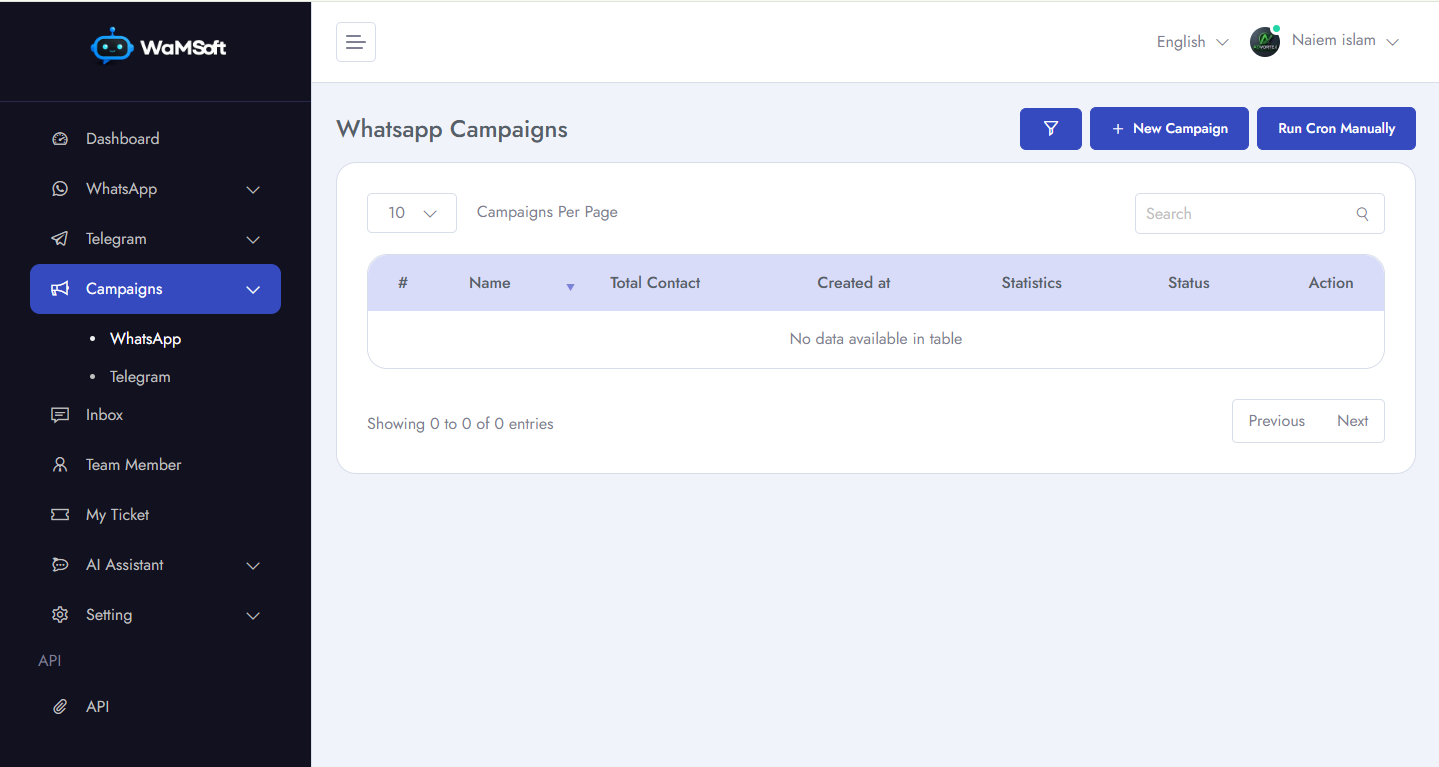Go to the Inbox page
This screenshot has width=1439, height=767.
point(155,415)
